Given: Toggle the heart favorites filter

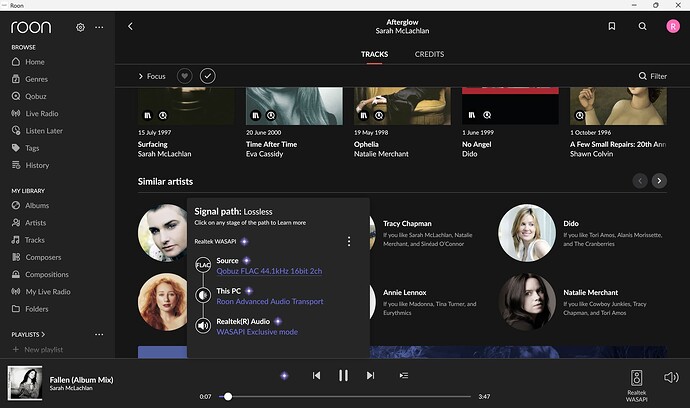Looking at the screenshot, I should coord(184,76).
